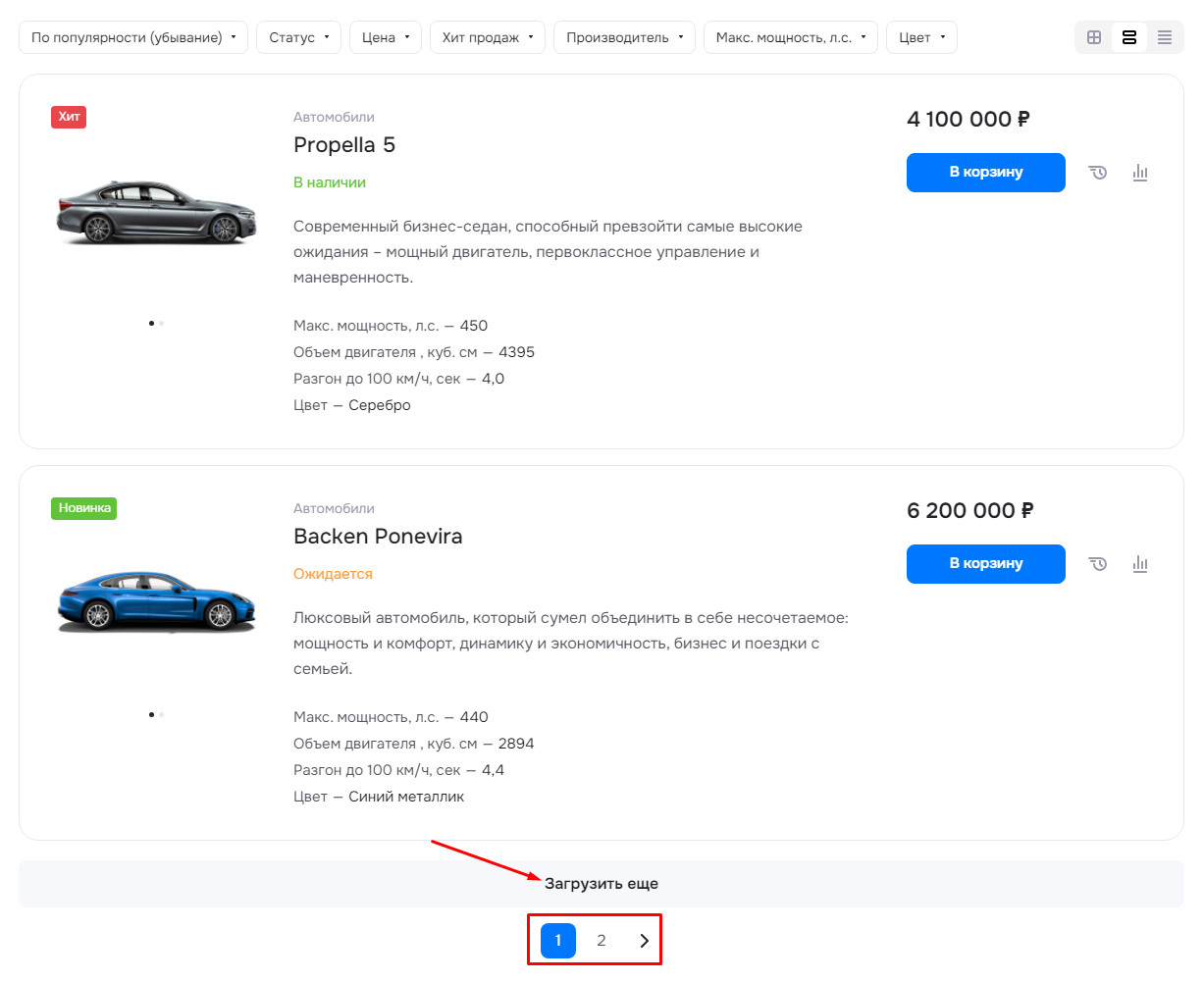1204x982 pixels.
Task: Open the 'Цена' filter dropdown
Action: (386, 37)
